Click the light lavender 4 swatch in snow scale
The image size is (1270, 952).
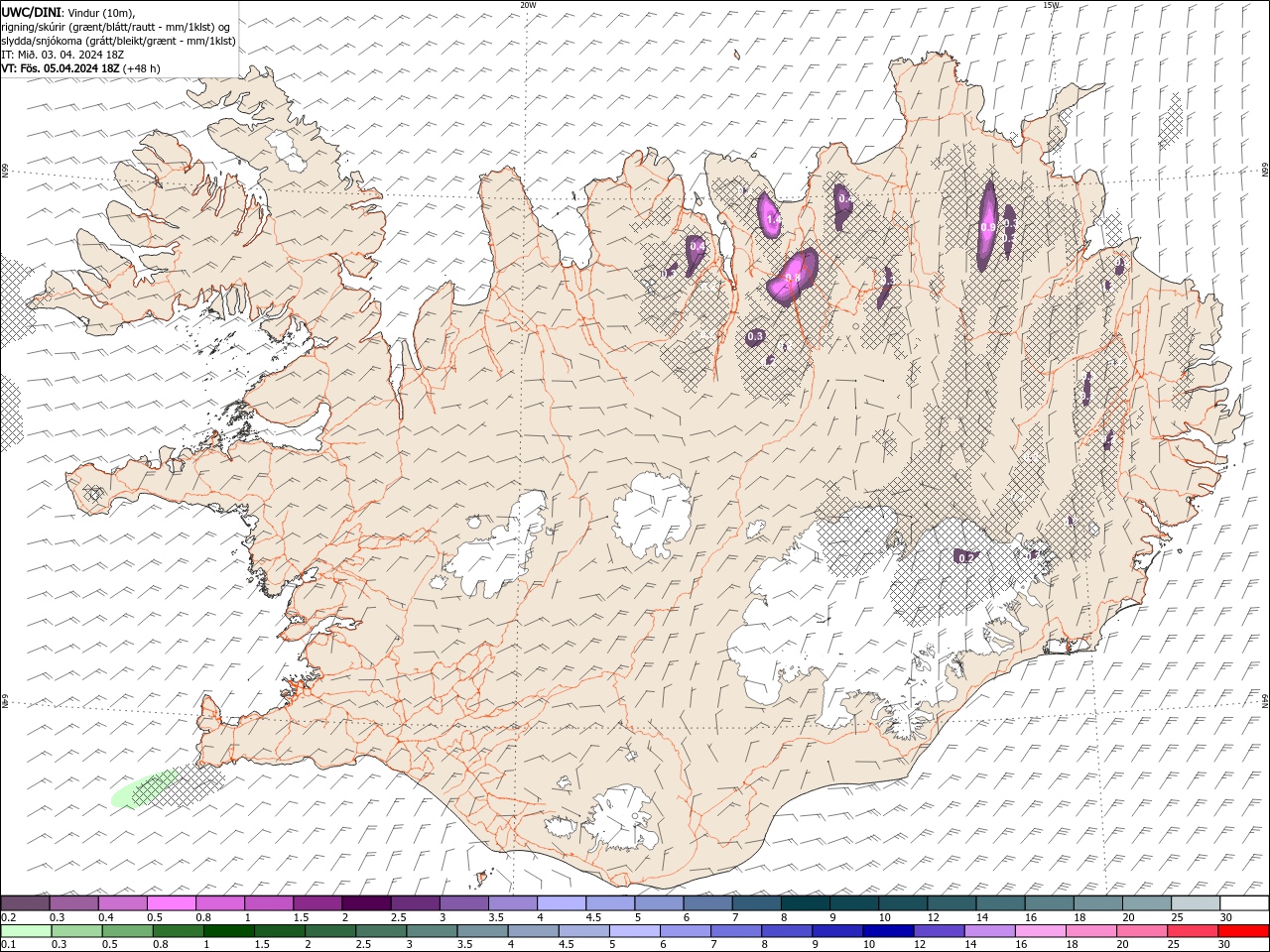pyautogui.click(x=561, y=903)
